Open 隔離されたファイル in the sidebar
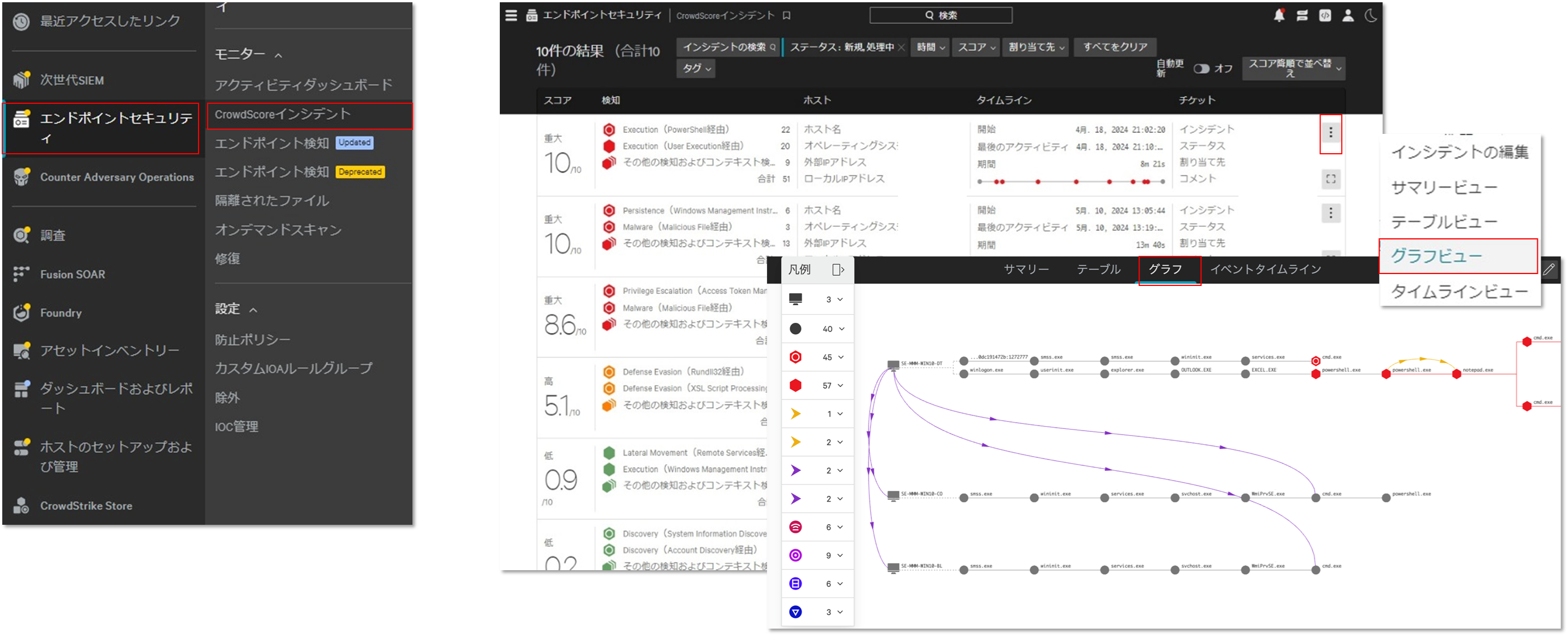This screenshot has width=1568, height=636. pos(272,200)
